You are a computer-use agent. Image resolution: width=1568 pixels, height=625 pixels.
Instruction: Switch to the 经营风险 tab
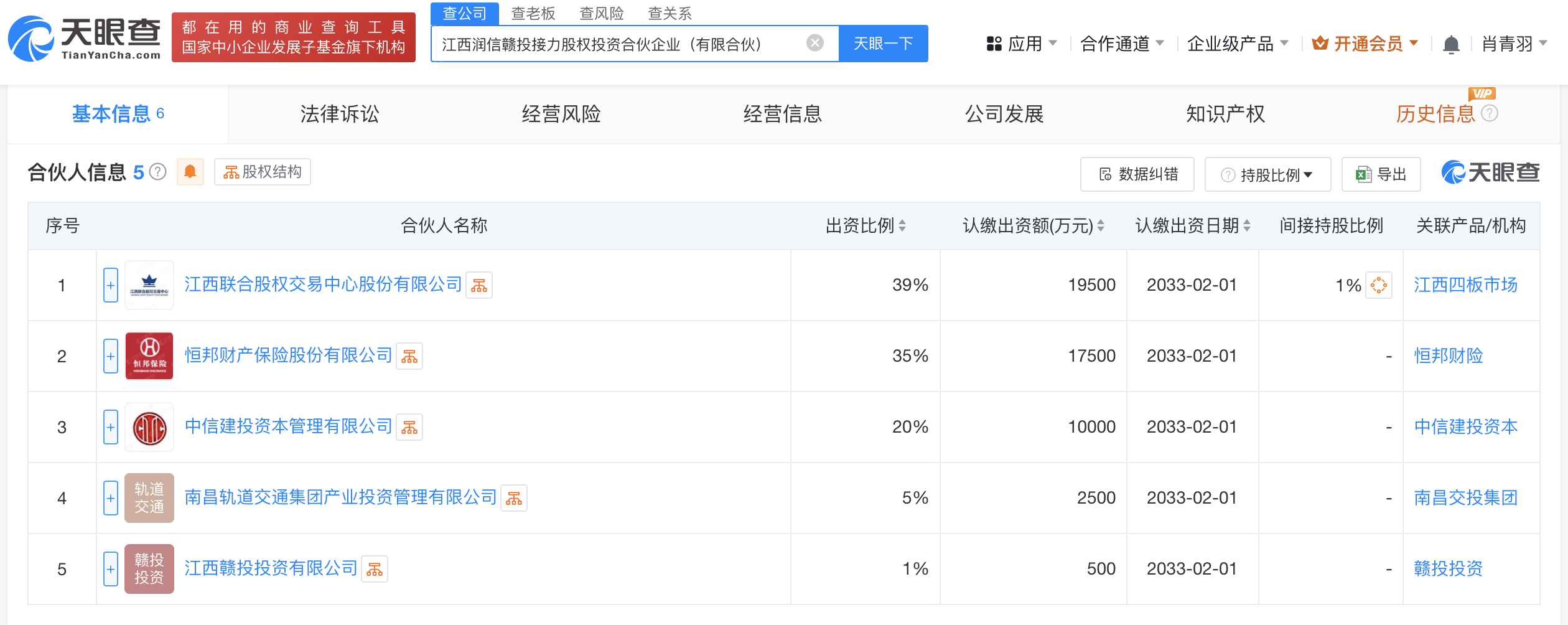click(x=561, y=114)
